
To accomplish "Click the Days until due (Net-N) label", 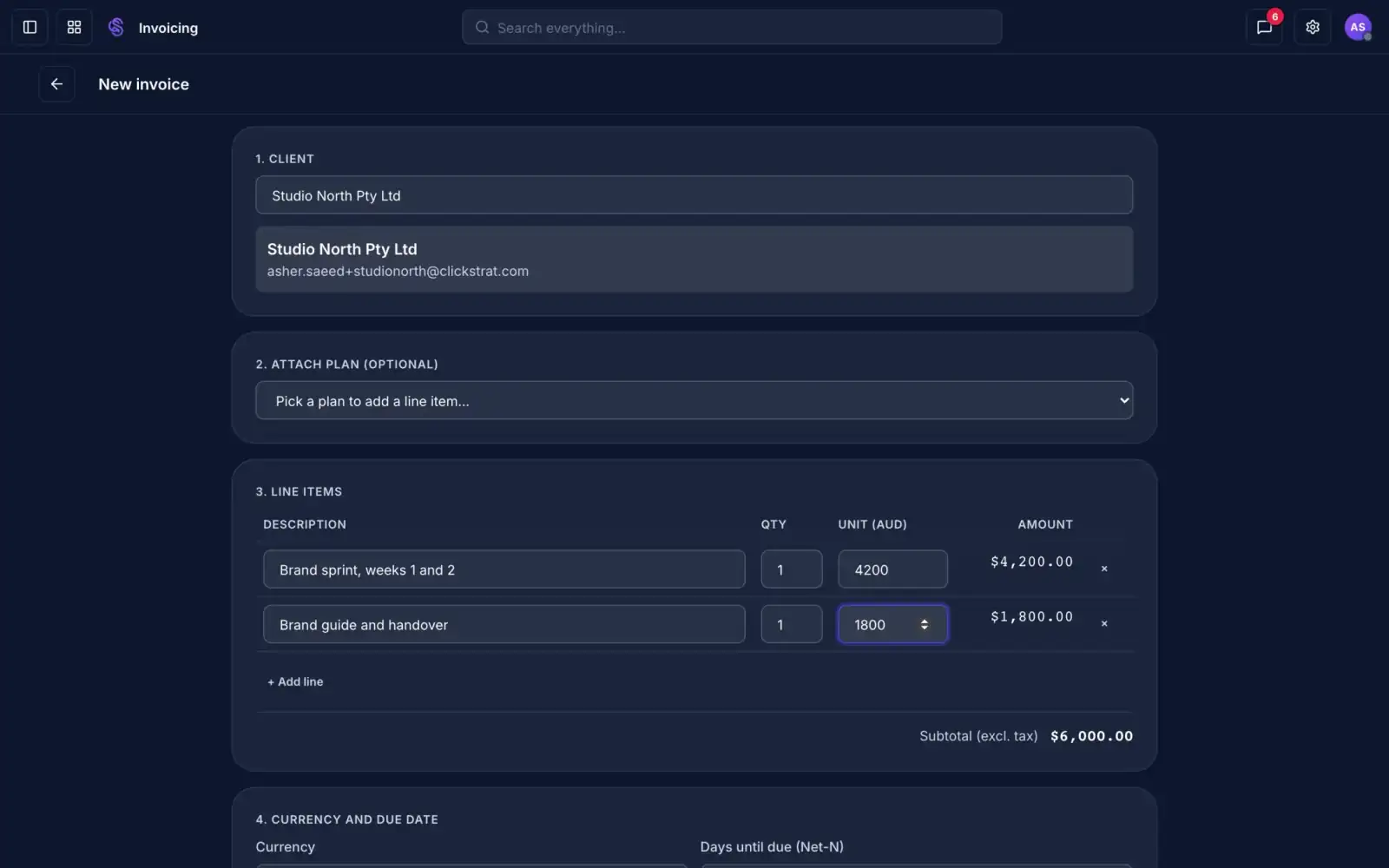I will (772, 846).
